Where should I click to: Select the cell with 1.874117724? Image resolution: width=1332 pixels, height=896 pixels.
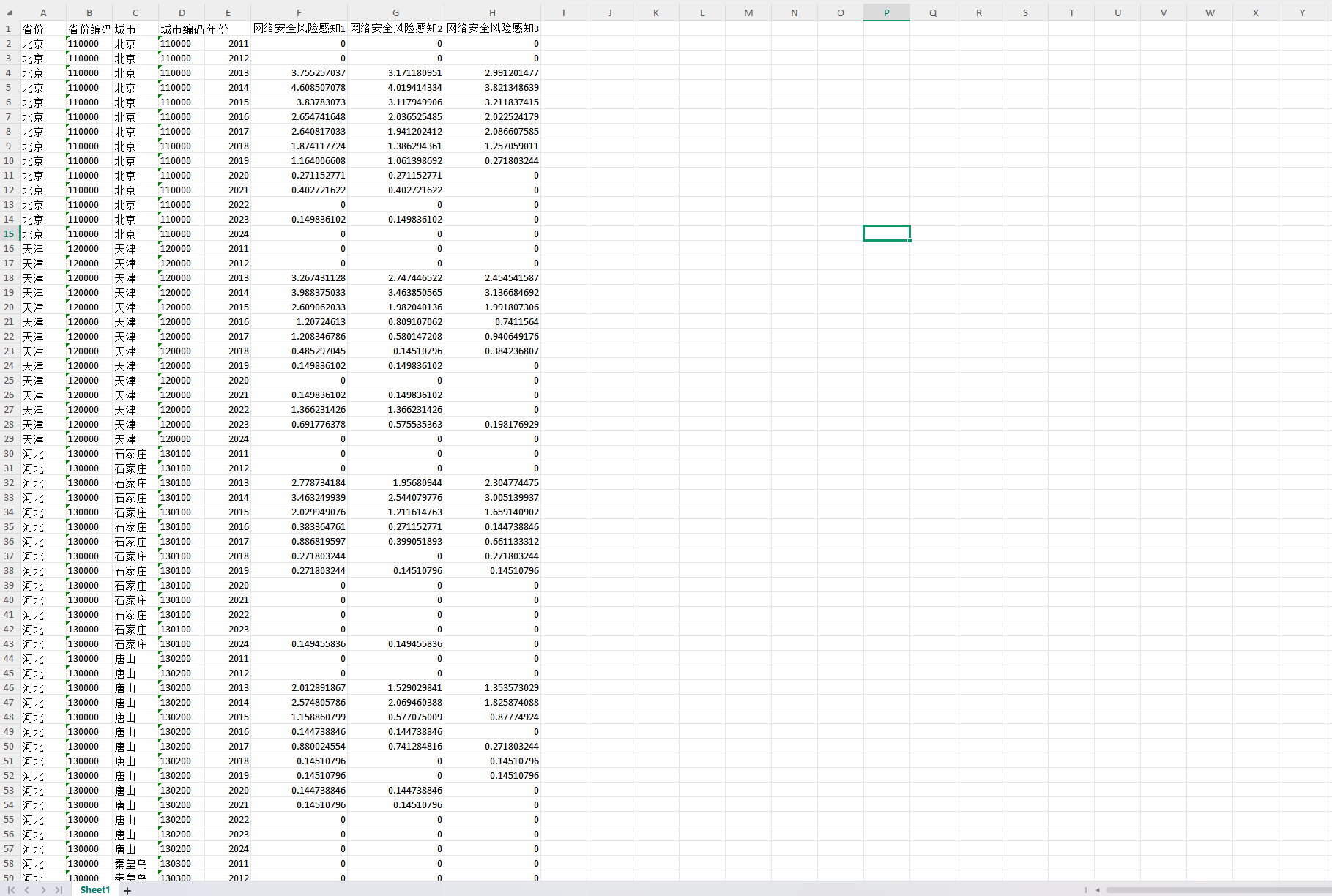coord(299,146)
